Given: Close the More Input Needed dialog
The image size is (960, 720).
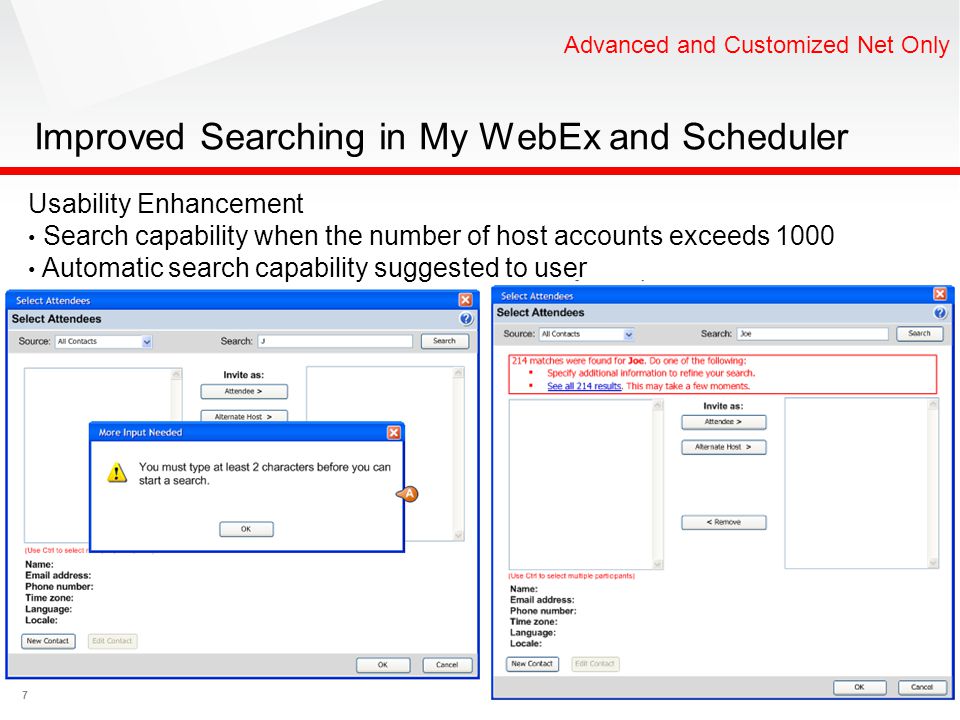Looking at the screenshot, I should (x=394, y=432).
